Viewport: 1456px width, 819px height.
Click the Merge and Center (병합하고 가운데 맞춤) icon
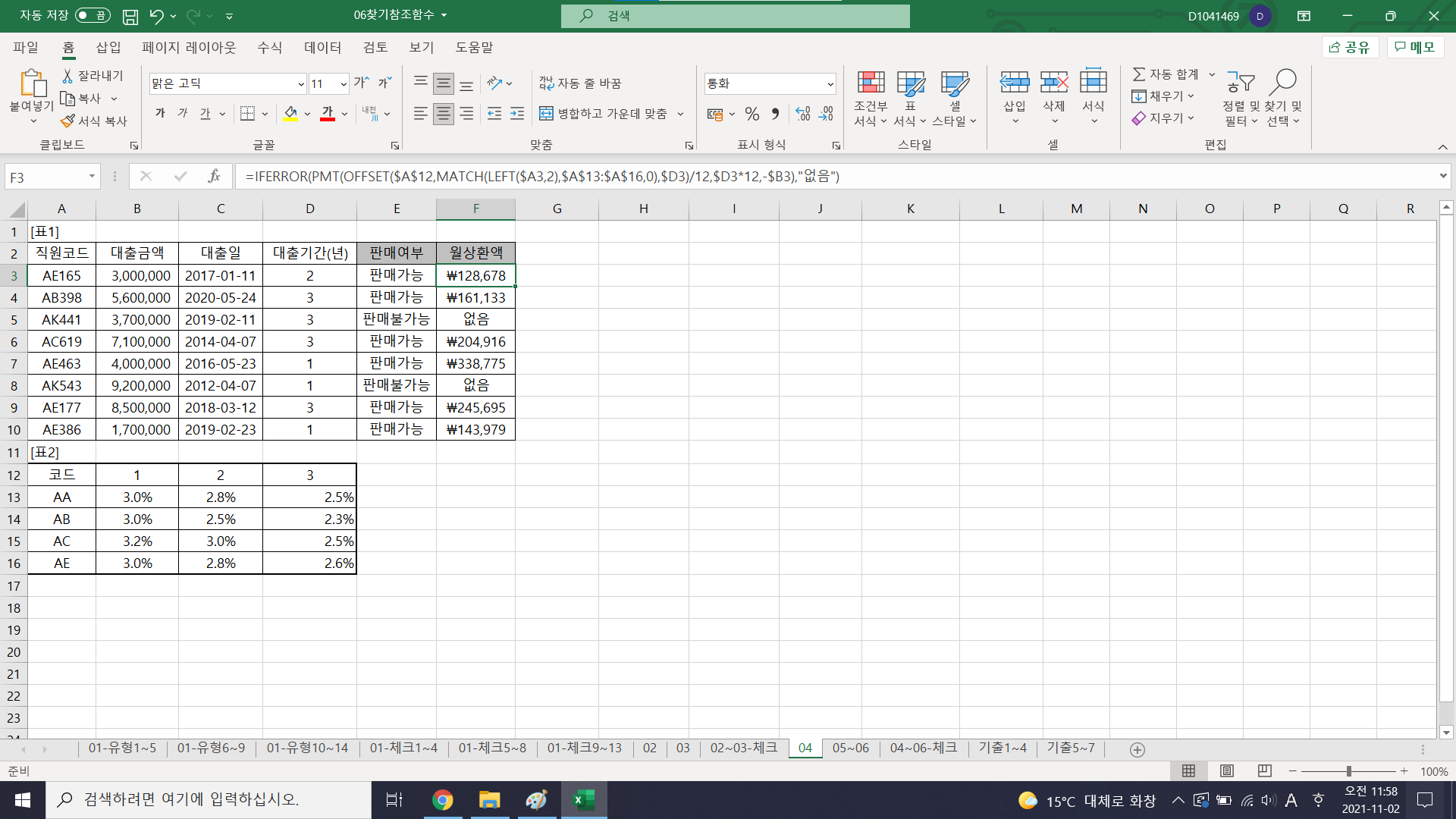546,114
